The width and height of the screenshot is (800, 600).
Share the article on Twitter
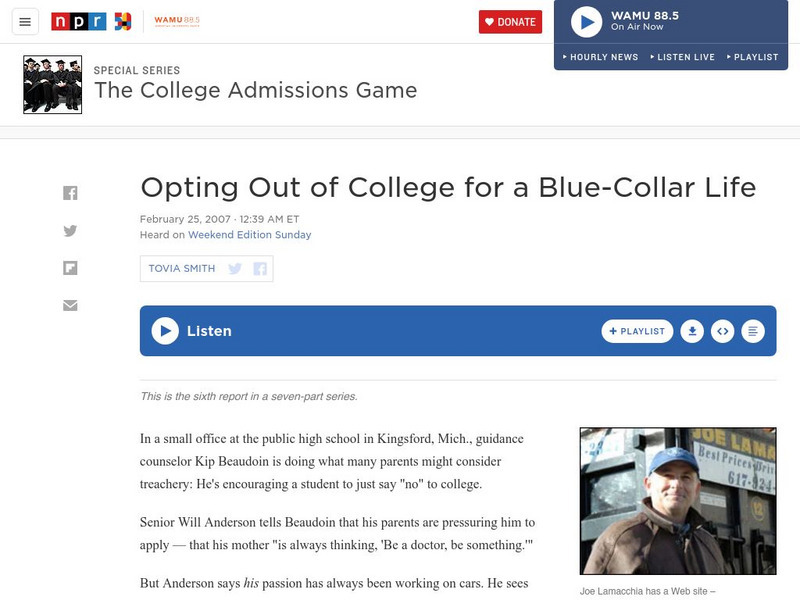(70, 230)
